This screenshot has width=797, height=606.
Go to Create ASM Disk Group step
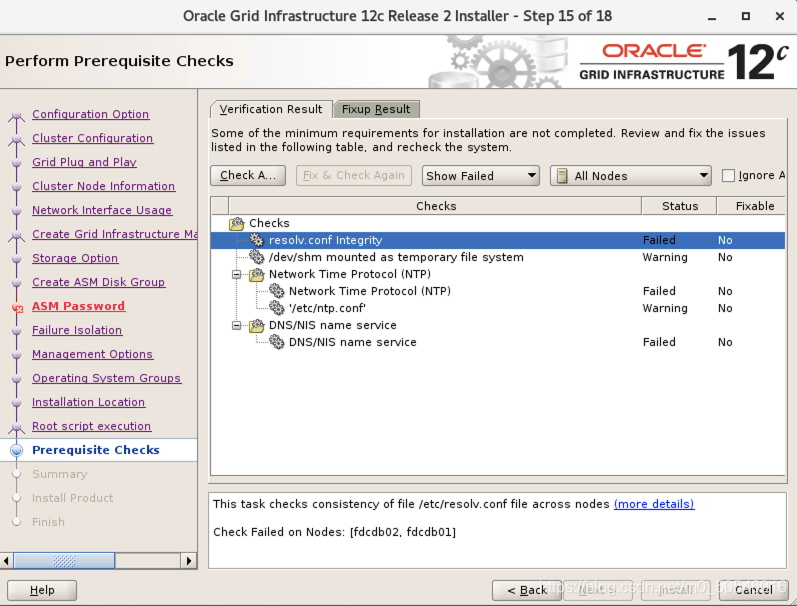click(x=99, y=282)
